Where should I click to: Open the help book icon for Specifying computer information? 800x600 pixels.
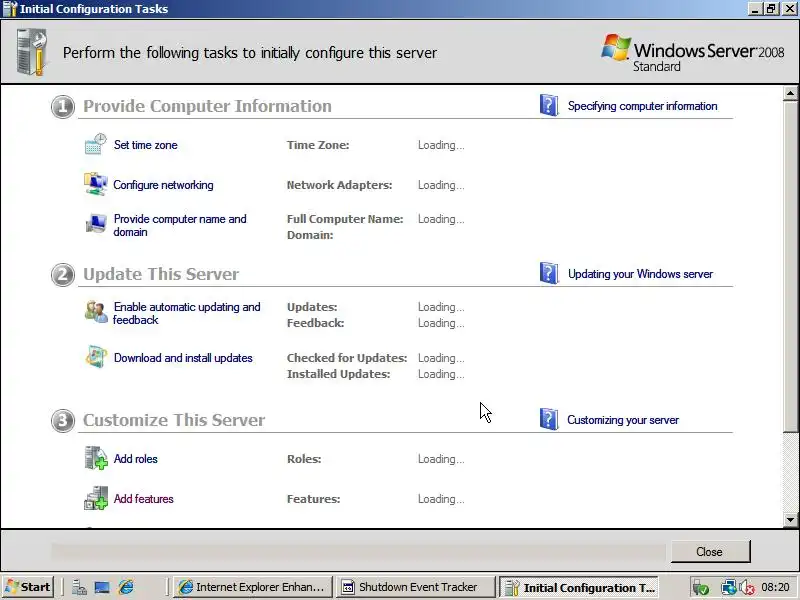[549, 105]
